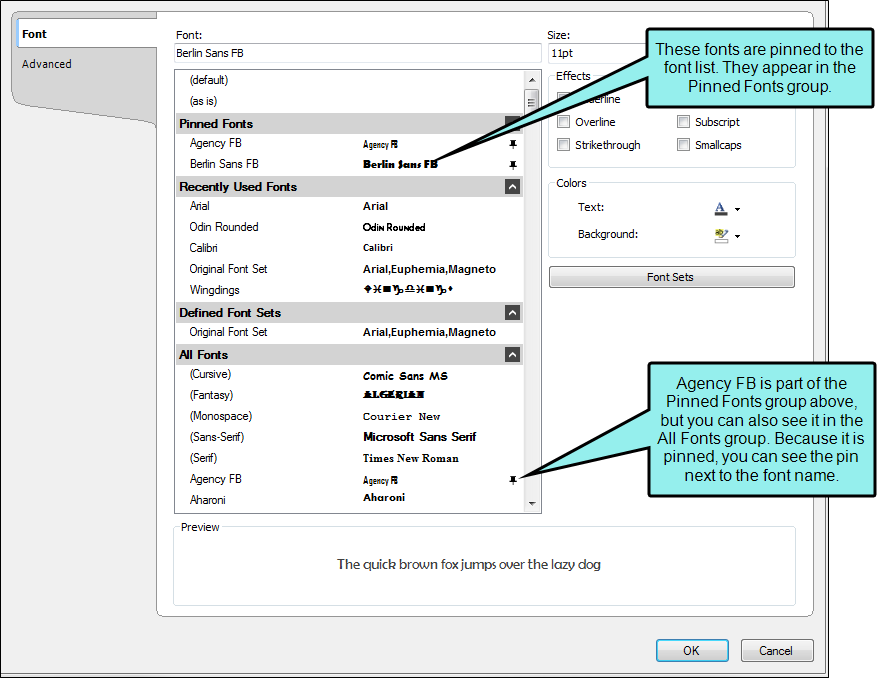This screenshot has width=885, height=678.
Task: Select the (default) font entry
Action: [x=349, y=80]
